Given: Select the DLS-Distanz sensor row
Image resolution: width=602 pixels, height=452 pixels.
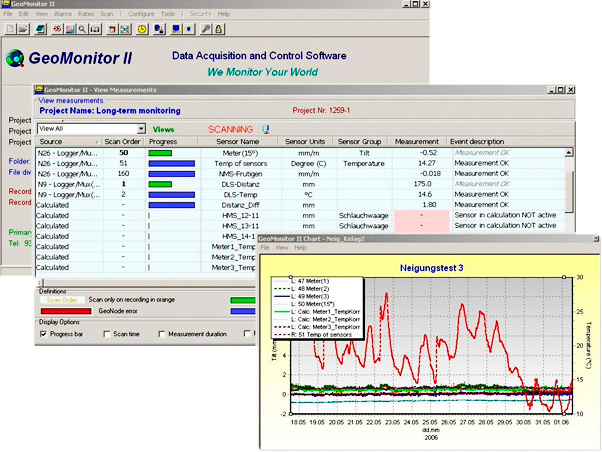Looking at the screenshot, I should click(x=300, y=184).
